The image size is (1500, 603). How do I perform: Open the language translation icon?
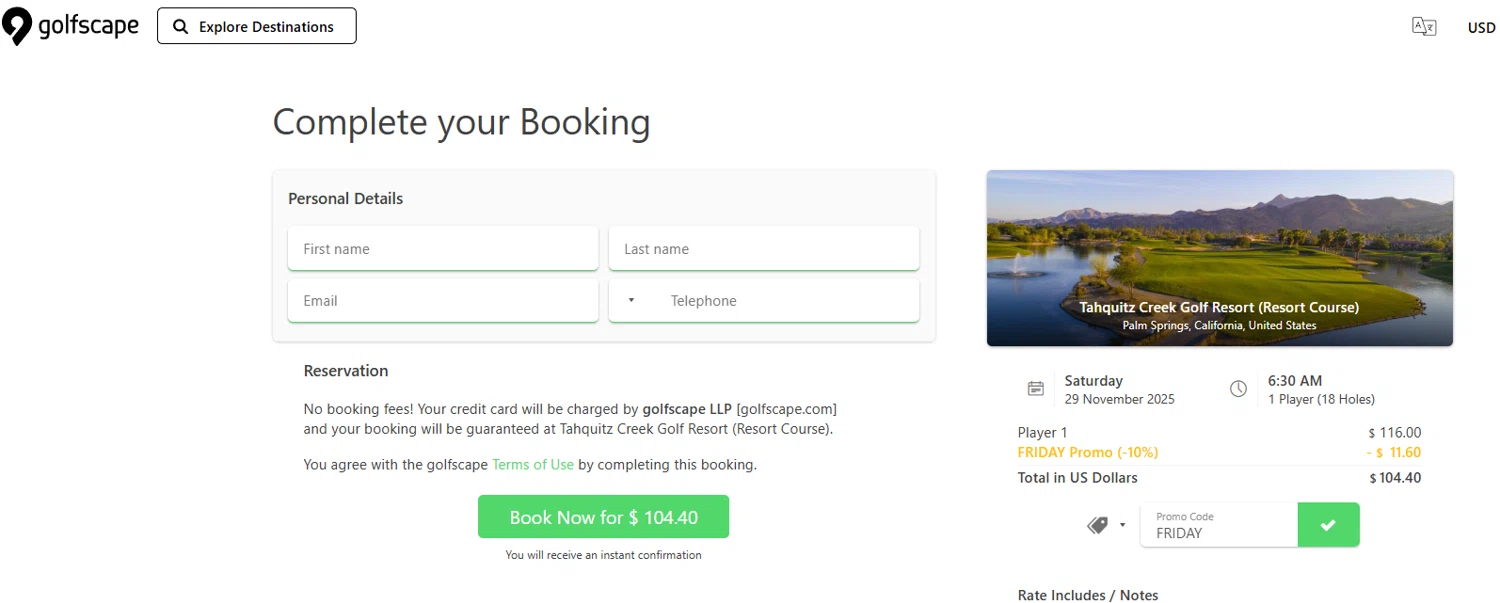click(x=1424, y=27)
